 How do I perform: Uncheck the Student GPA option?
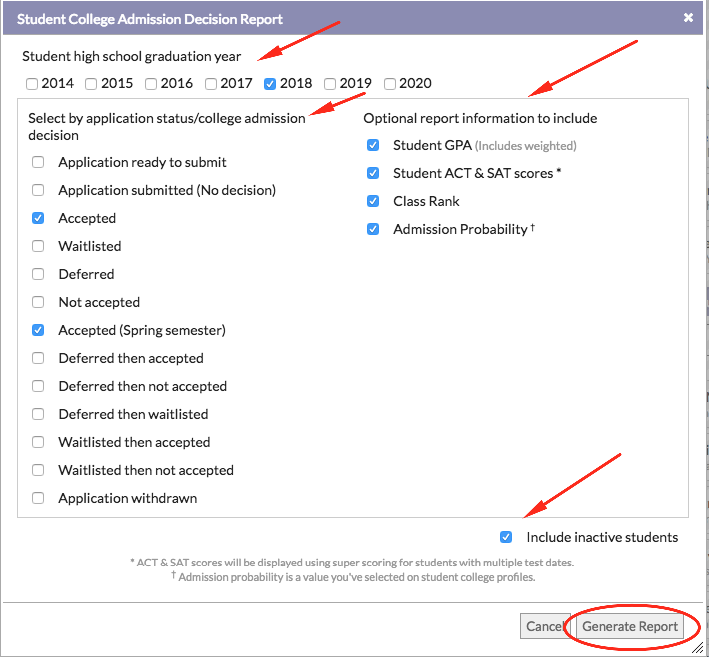(373, 145)
